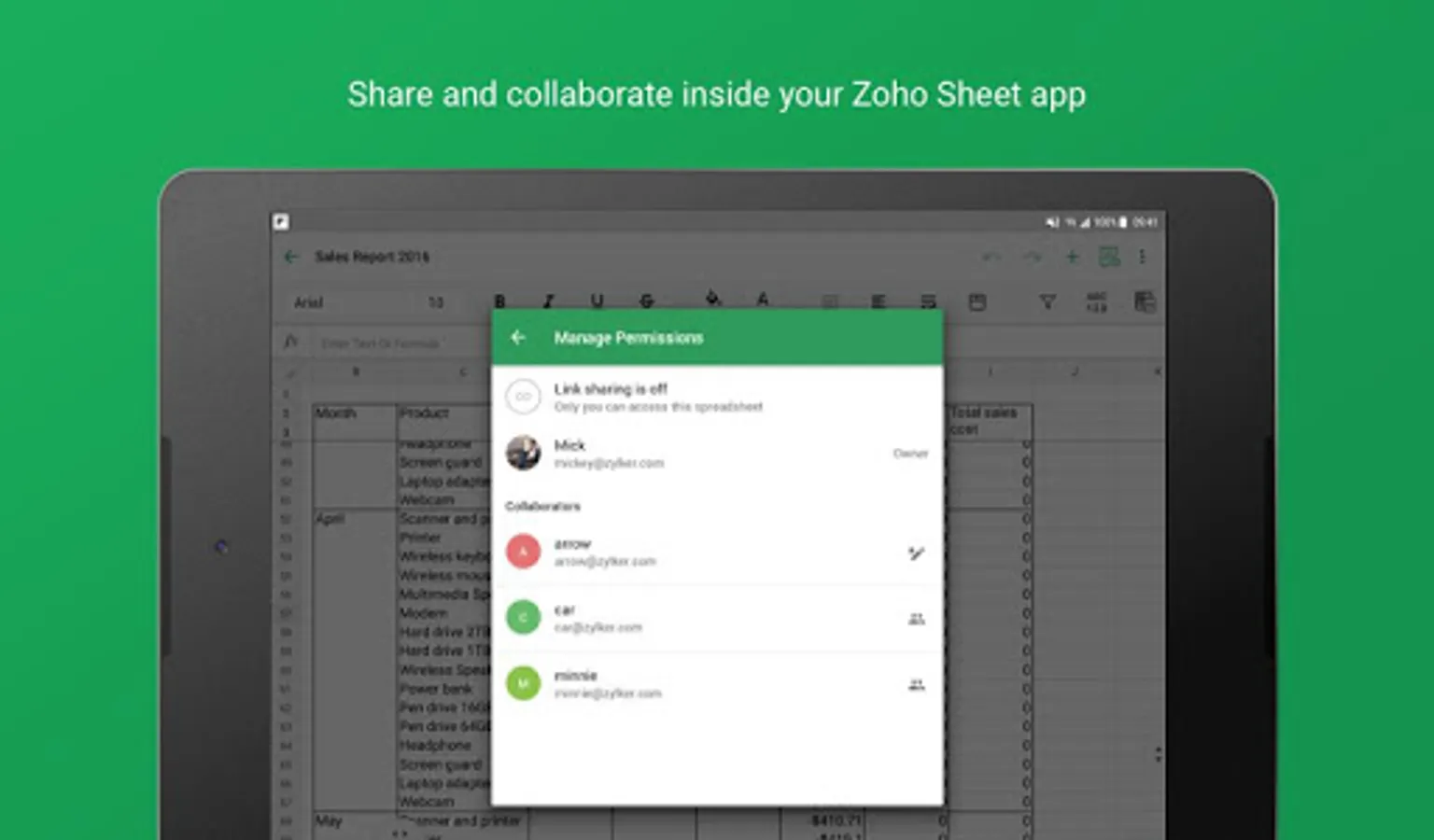This screenshot has height=840, width=1434.
Task: Click the rightmost toolbar icon after ABC 123
Action: (1145, 301)
